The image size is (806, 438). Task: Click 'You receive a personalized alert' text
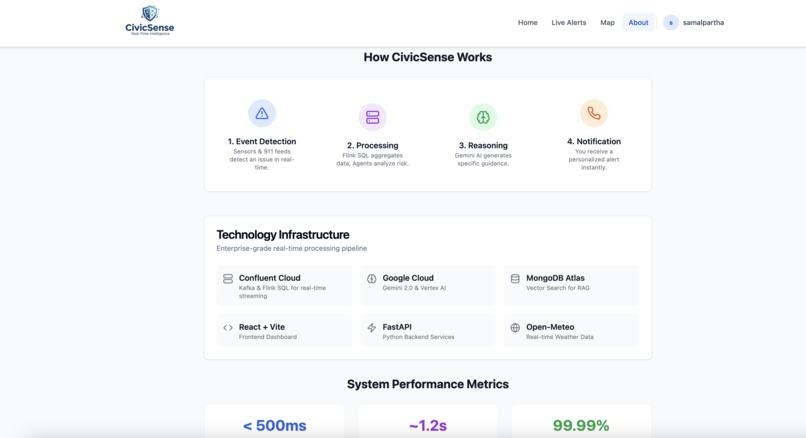pyautogui.click(x=594, y=159)
